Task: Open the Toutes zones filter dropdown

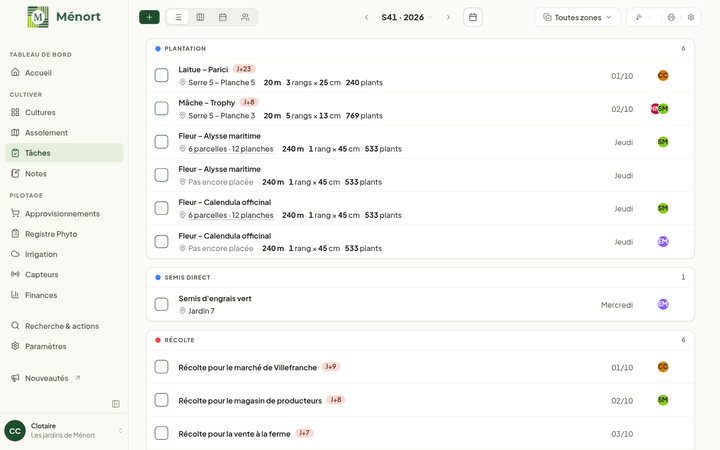Action: click(x=577, y=17)
